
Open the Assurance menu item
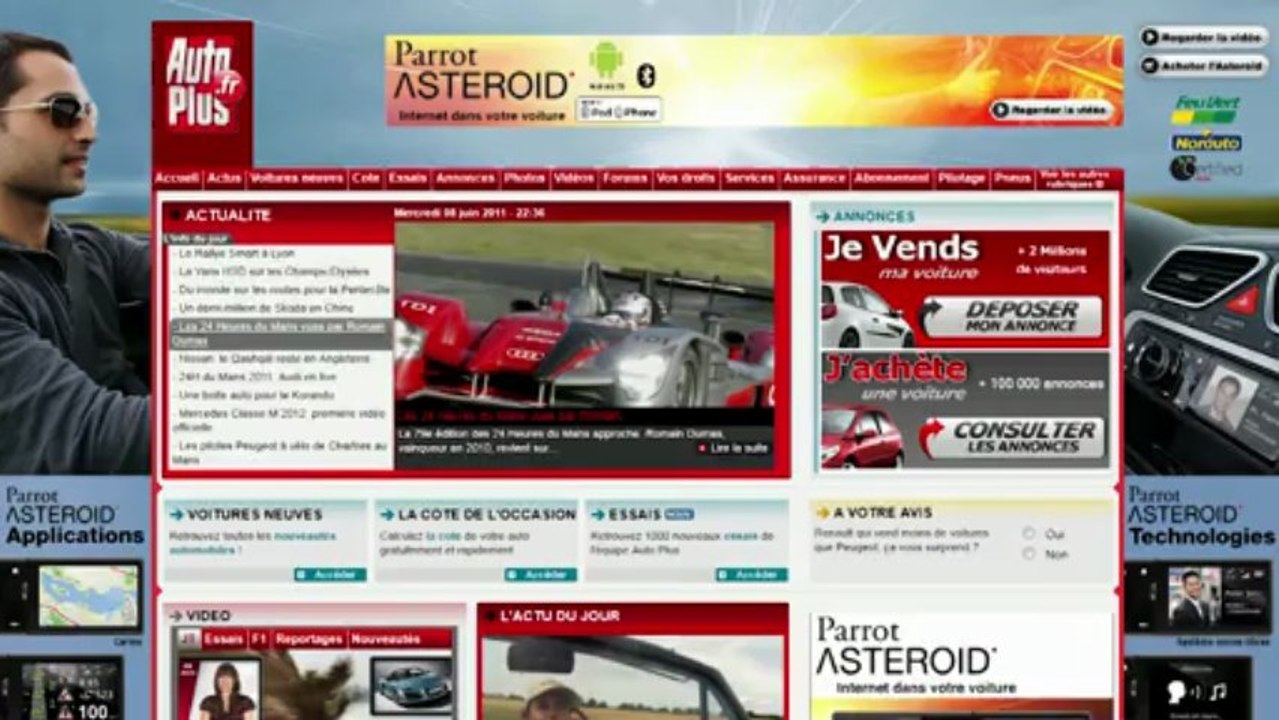[815, 178]
